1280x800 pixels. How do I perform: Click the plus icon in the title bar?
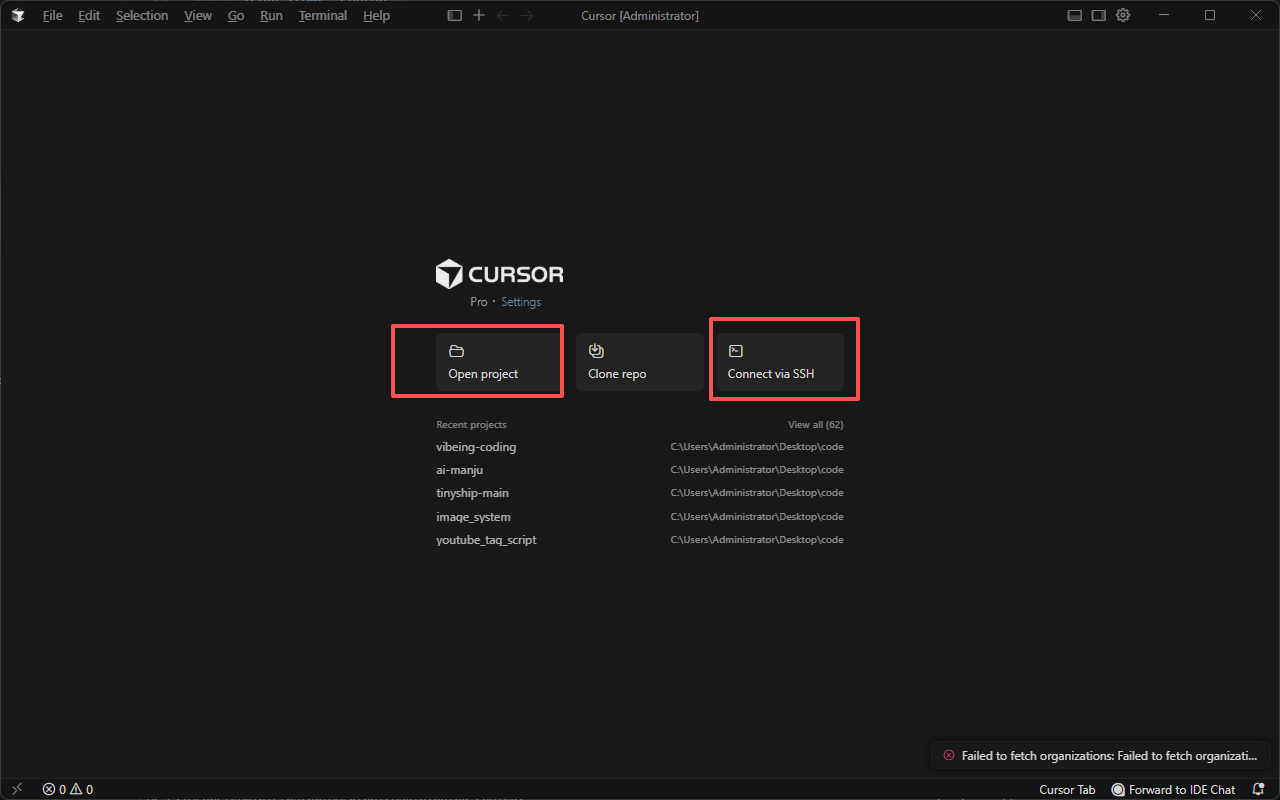coord(479,15)
